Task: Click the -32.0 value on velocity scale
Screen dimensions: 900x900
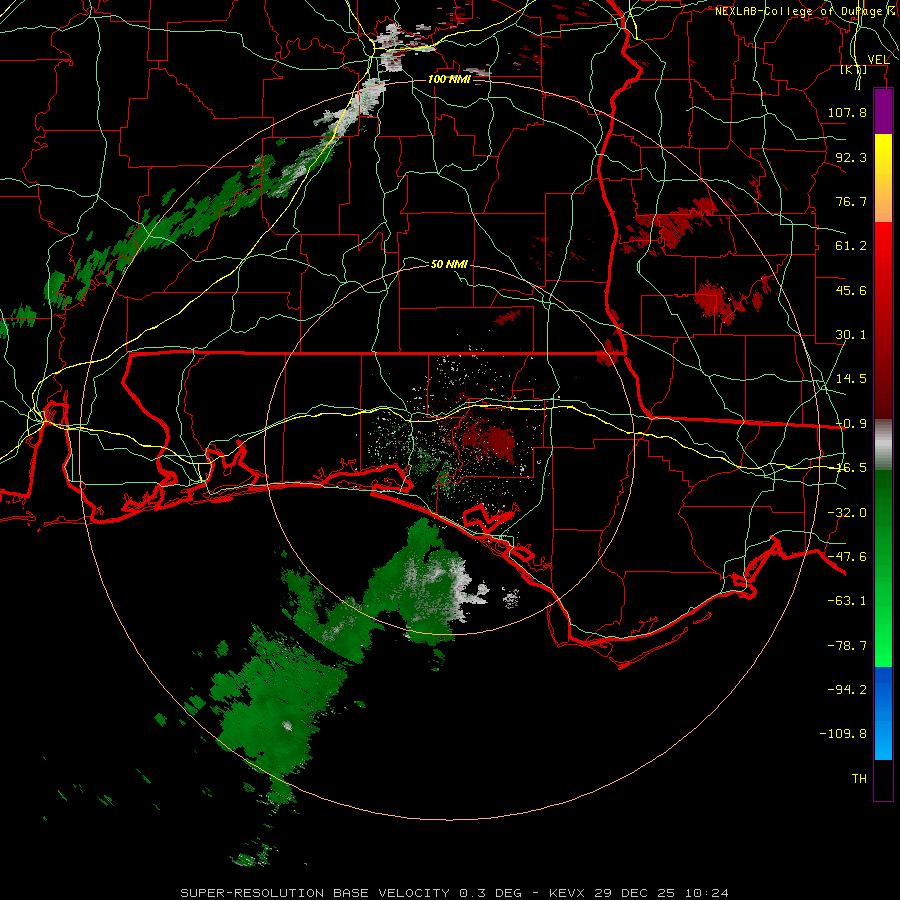Action: pos(847,513)
